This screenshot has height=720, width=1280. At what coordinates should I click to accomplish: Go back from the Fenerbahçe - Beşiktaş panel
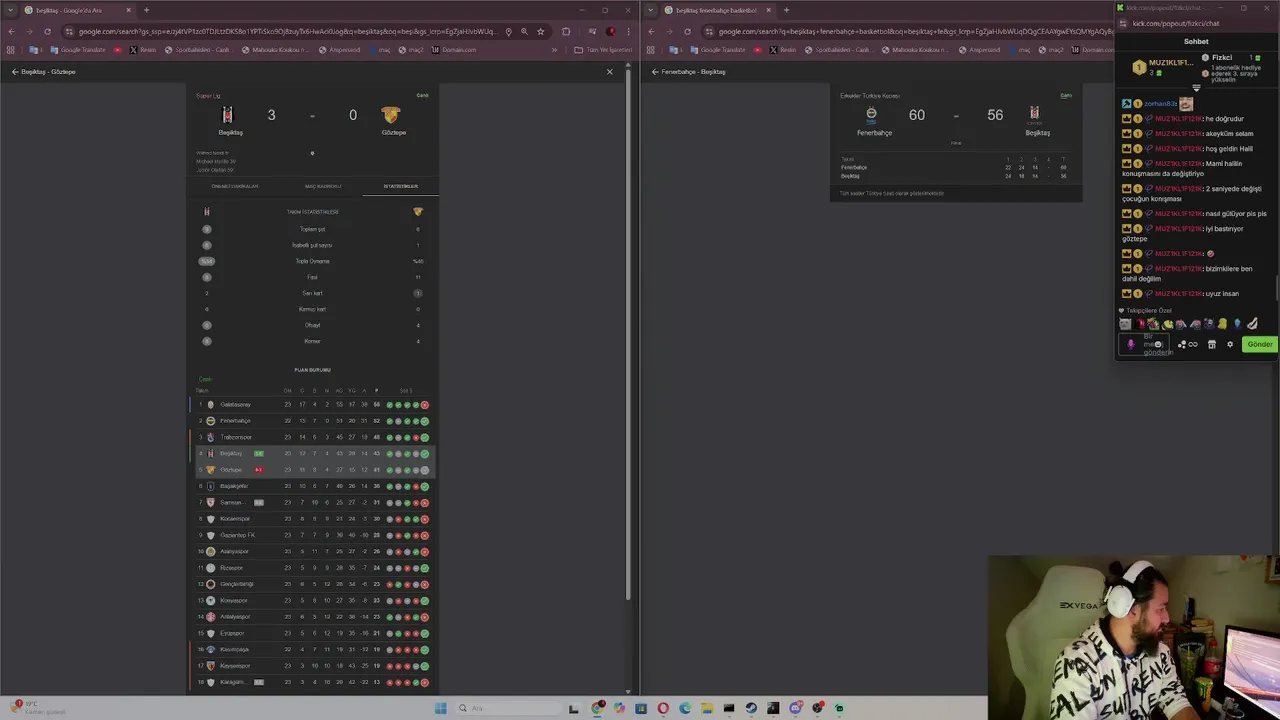tap(655, 72)
